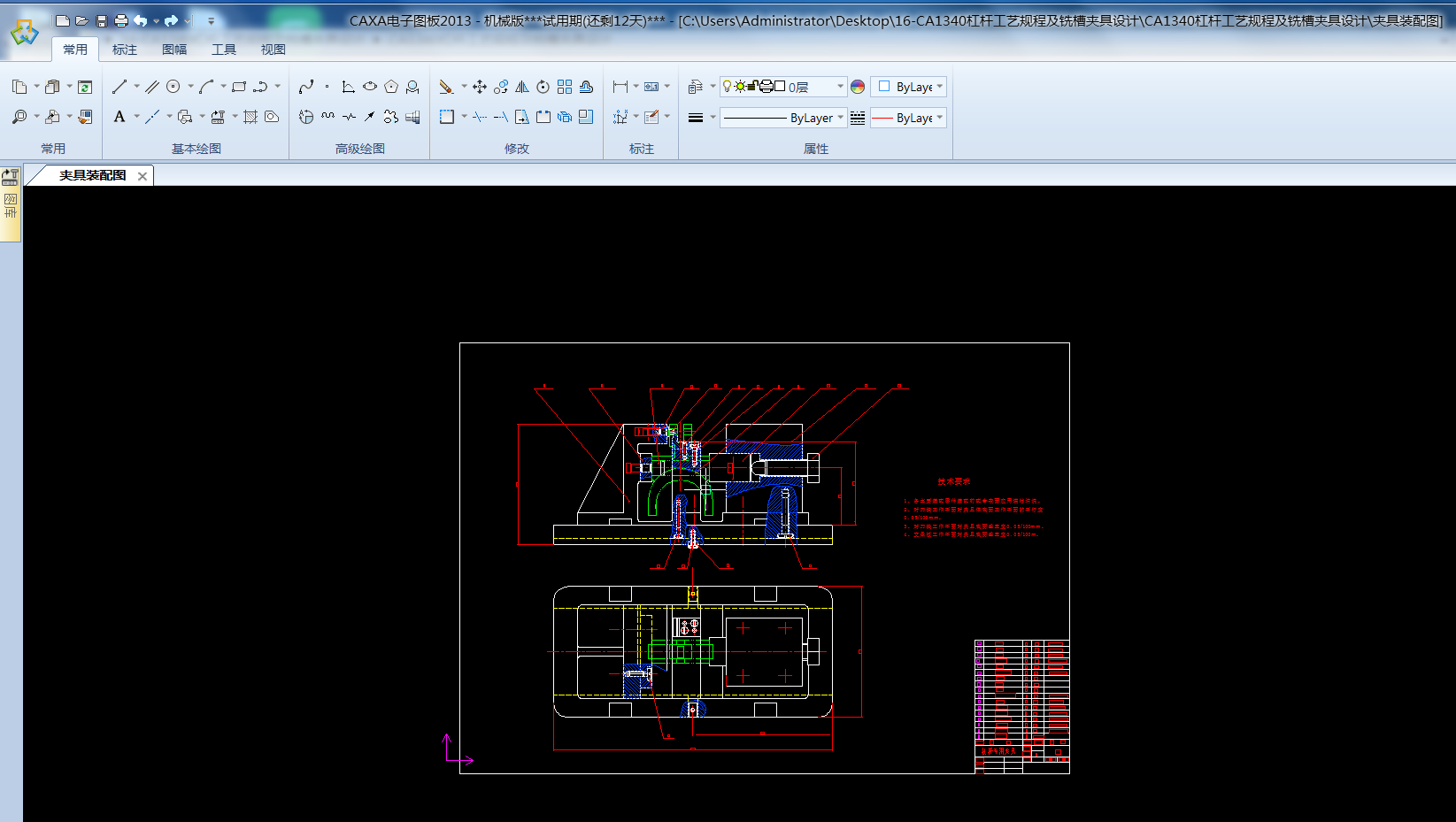The height and width of the screenshot is (822, 1456).
Task: Toggle the layer lightbulb visibility icon
Action: (x=728, y=86)
